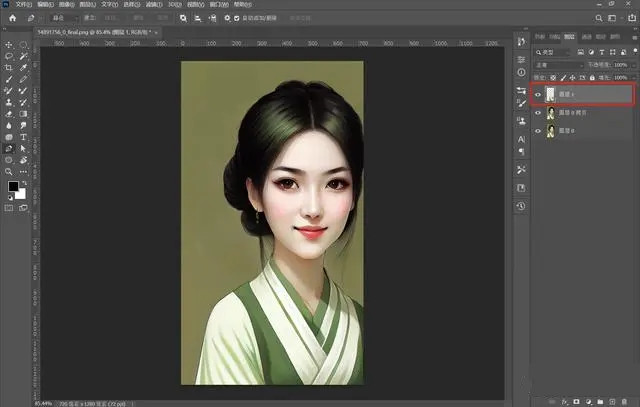This screenshot has width=640, height=407.
Task: Select the Magic Wand tool
Action: [x=23, y=56]
